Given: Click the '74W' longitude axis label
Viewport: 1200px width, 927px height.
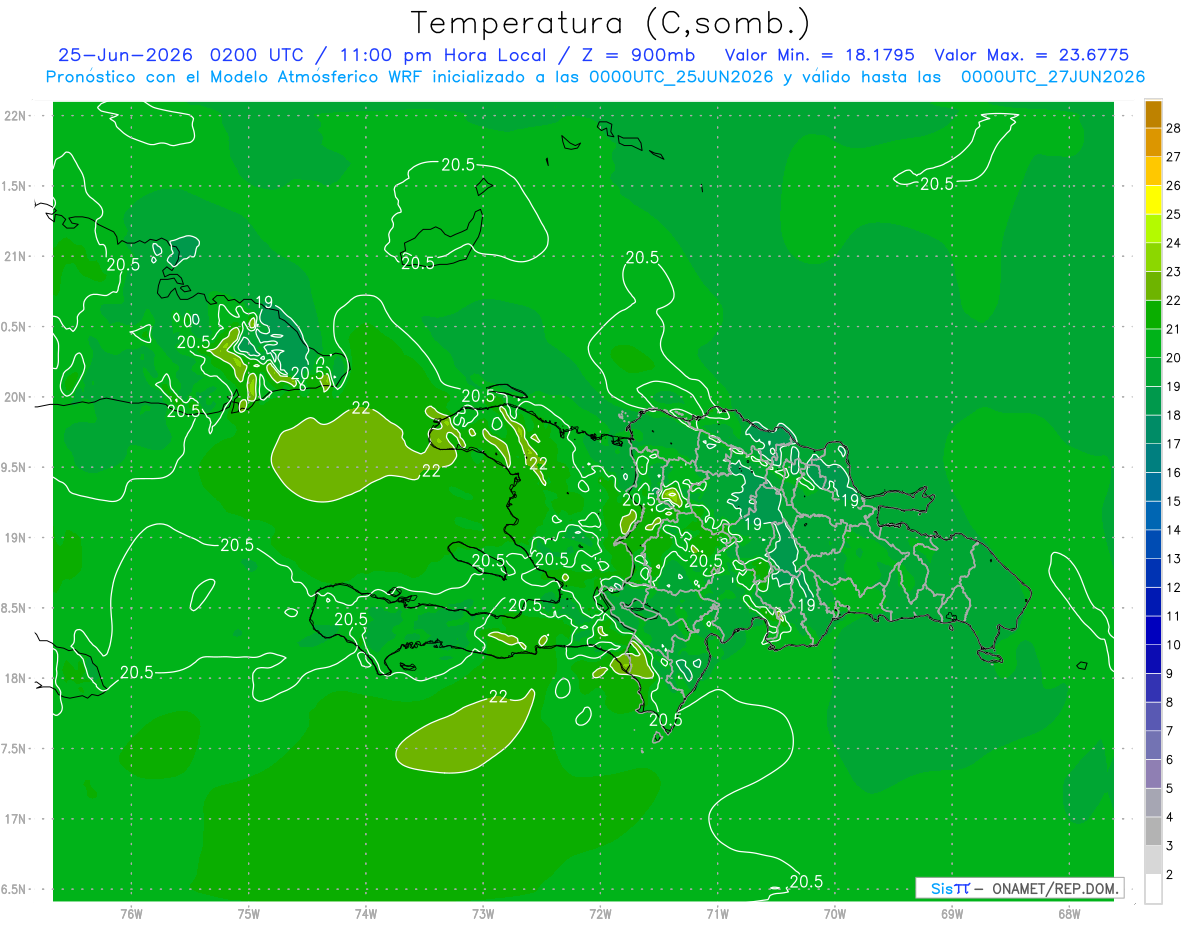Looking at the screenshot, I should (x=365, y=914).
